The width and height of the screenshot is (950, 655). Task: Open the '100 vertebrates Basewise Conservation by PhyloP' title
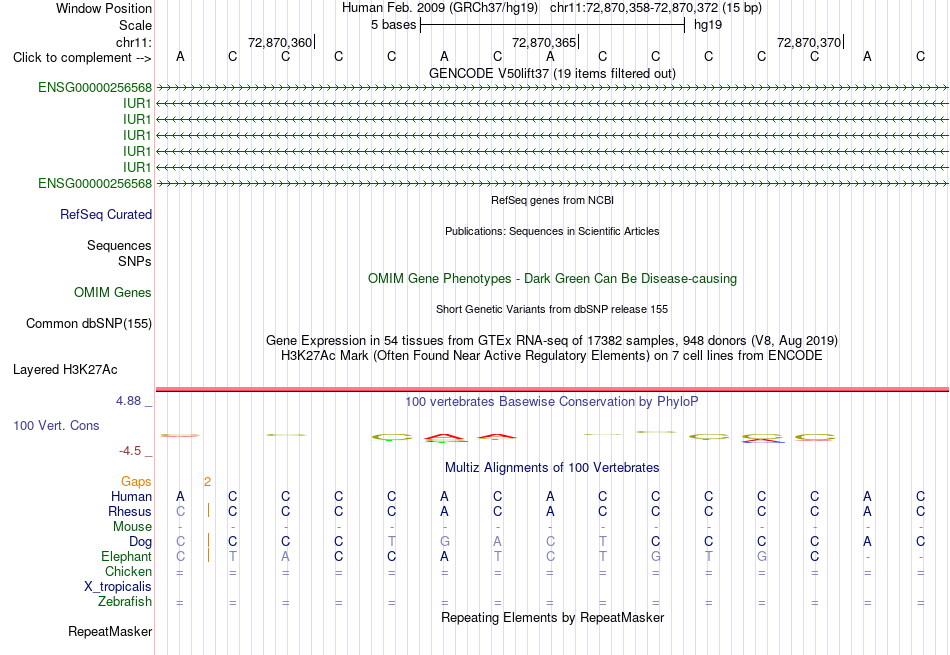click(x=552, y=401)
